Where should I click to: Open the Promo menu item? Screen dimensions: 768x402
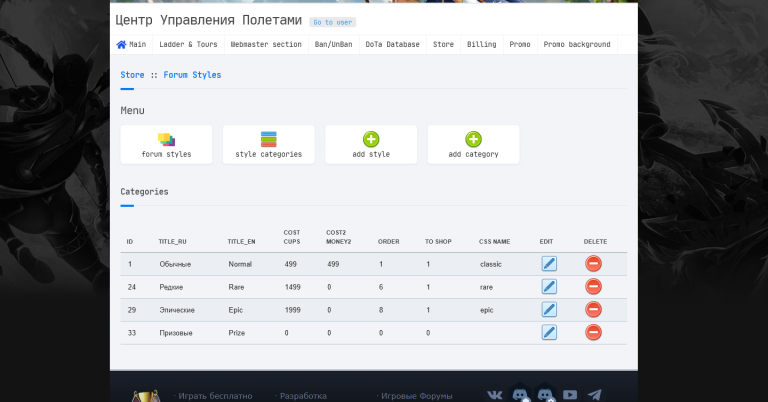[520, 45]
